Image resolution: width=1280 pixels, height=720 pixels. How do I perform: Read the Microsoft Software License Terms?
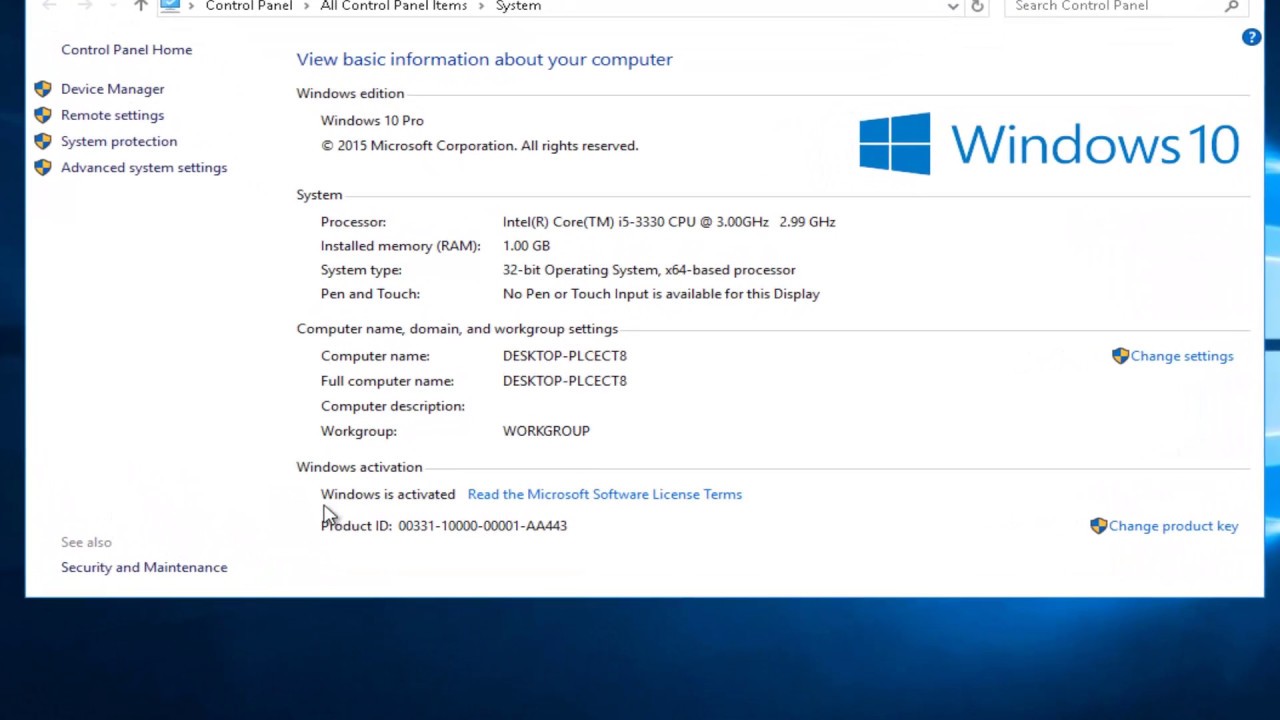pyautogui.click(x=605, y=494)
